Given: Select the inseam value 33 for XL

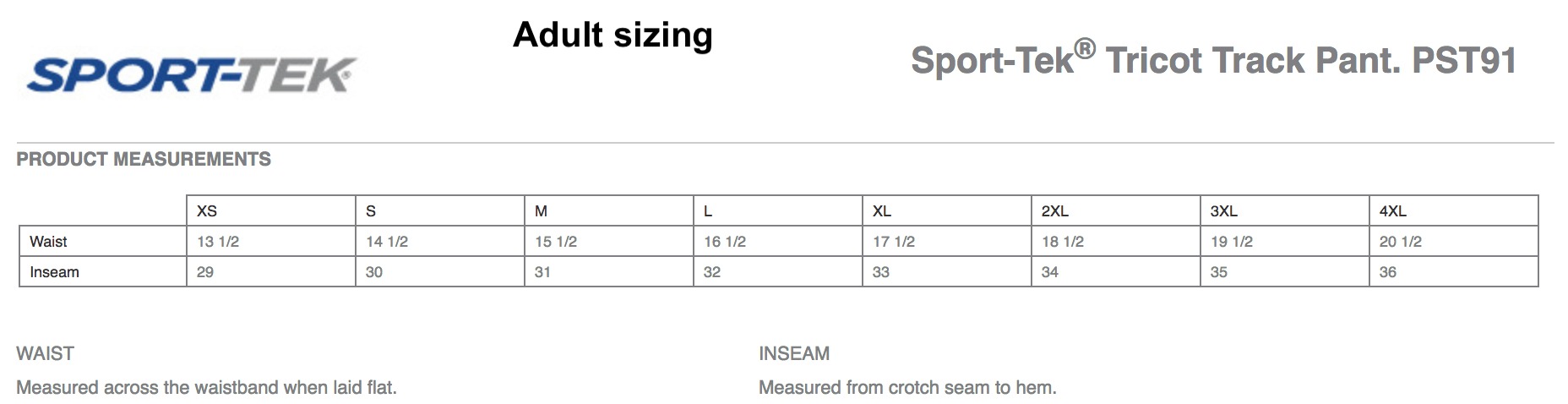Looking at the screenshot, I should click(x=947, y=271).
